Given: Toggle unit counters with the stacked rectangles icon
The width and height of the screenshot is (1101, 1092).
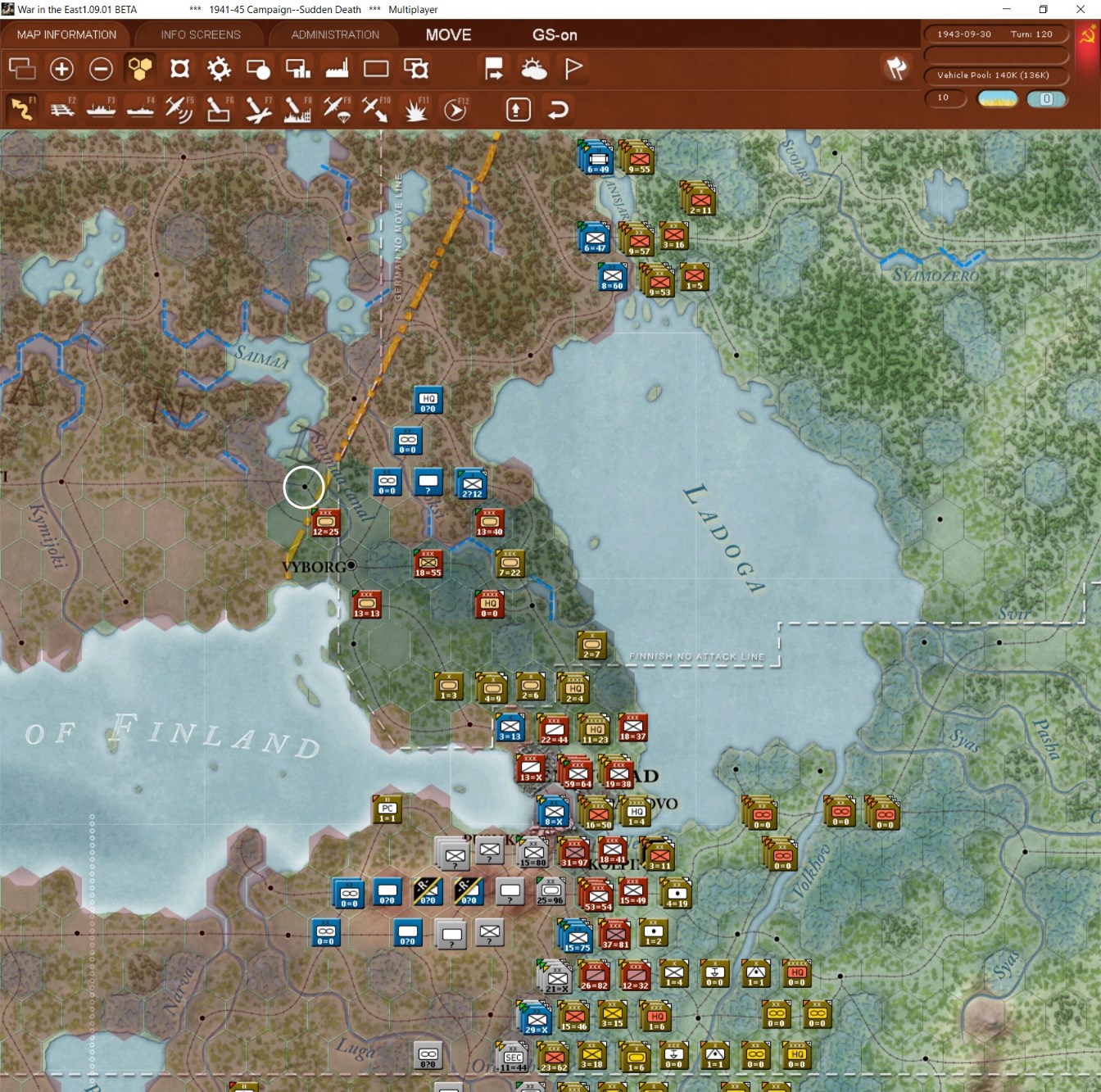Looking at the screenshot, I should 22,69.
